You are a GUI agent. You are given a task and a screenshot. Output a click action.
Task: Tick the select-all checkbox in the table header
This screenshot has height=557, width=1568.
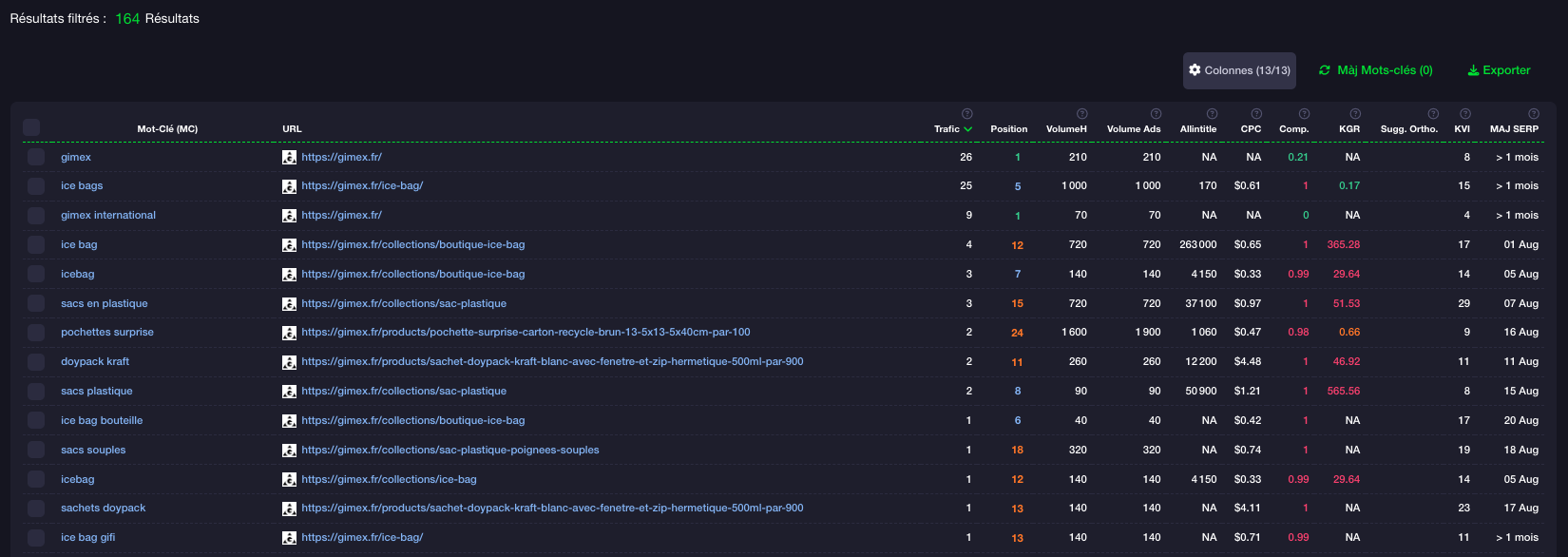tap(31, 127)
